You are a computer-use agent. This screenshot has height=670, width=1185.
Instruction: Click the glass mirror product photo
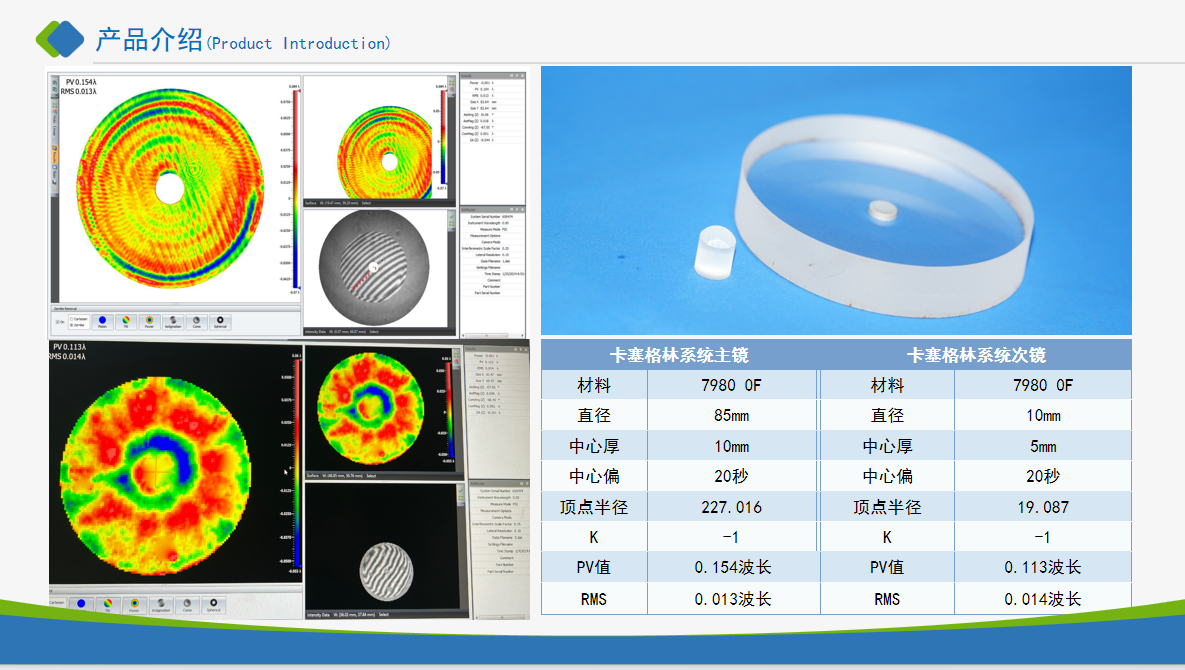tap(836, 200)
